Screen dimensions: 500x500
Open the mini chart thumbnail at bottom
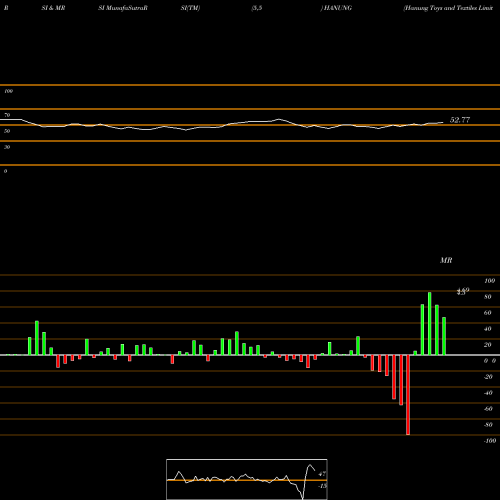click(247, 479)
